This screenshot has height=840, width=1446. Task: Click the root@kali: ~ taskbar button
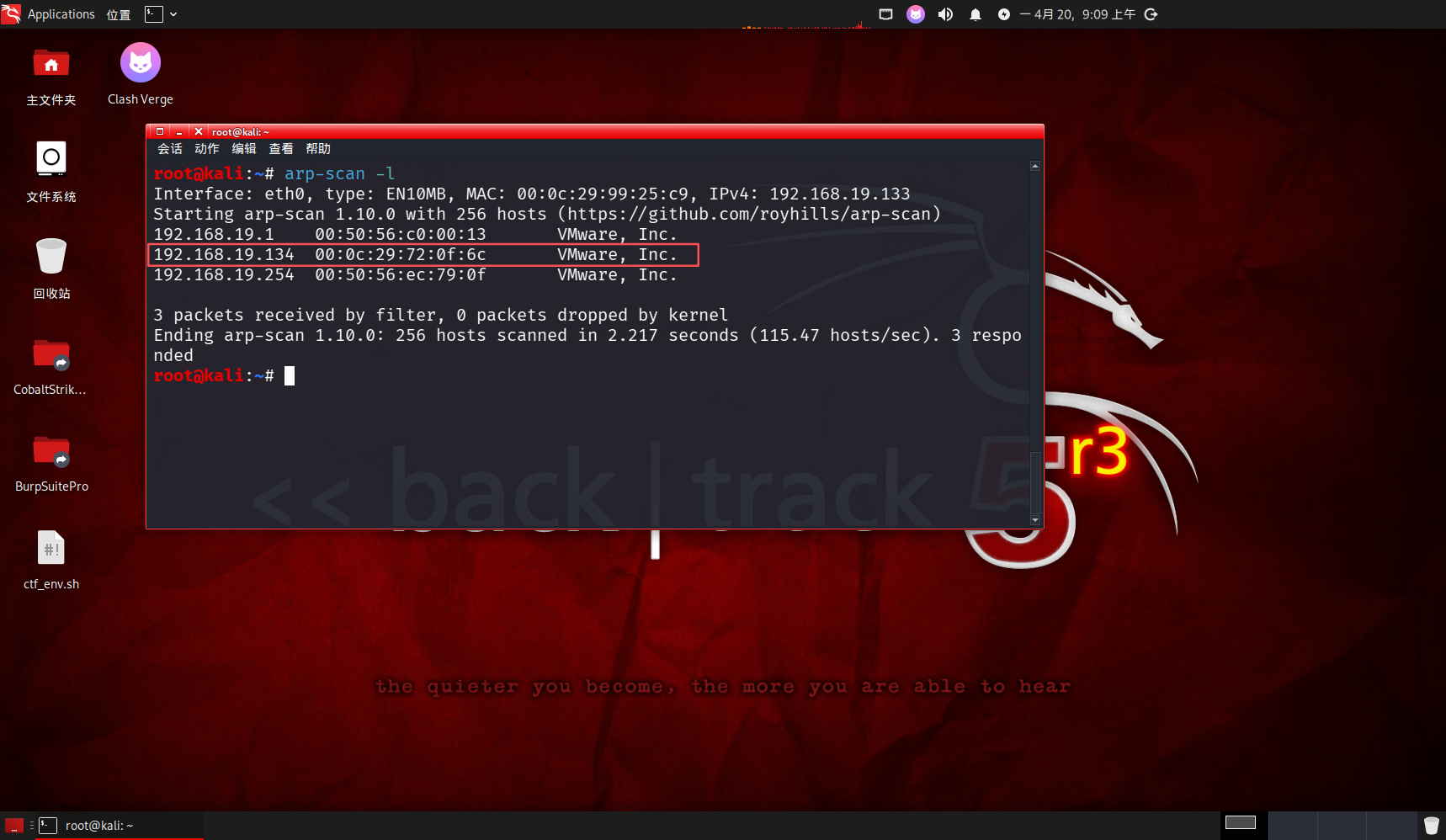120,826
